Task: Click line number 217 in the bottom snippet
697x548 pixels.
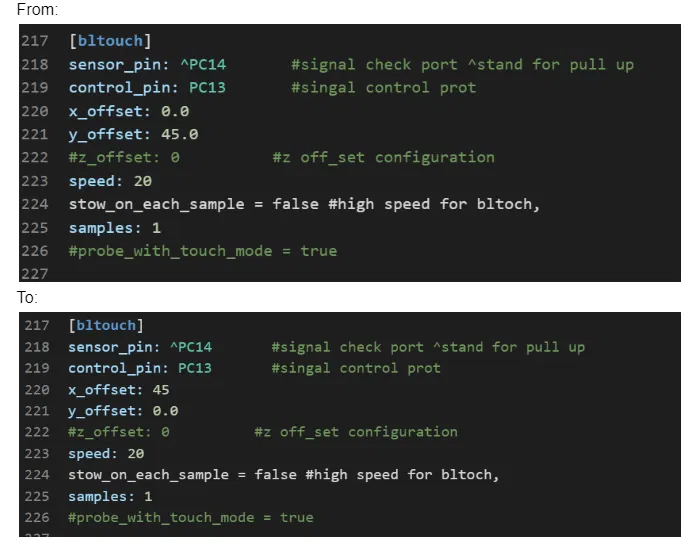Action: (37, 325)
